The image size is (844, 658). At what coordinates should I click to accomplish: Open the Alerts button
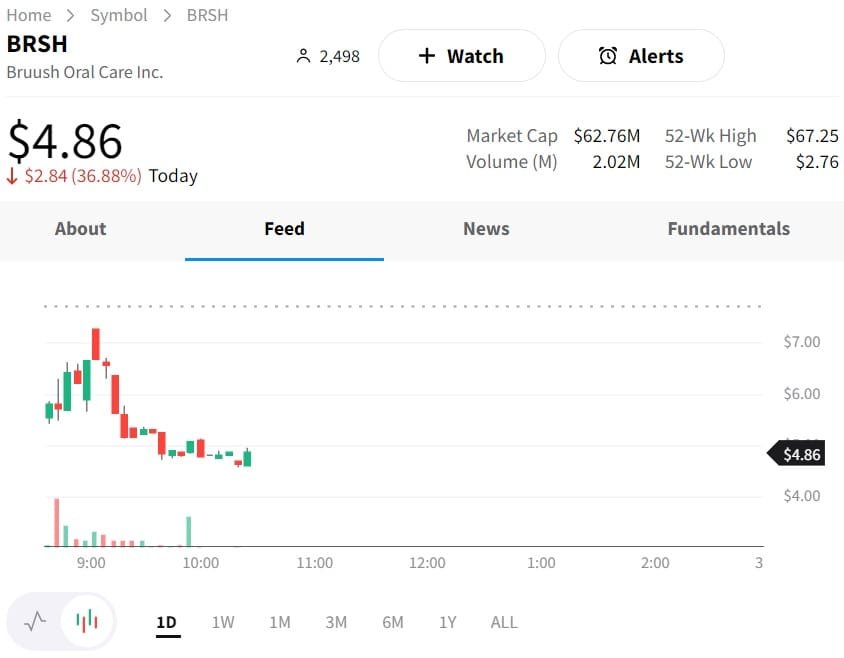641,56
